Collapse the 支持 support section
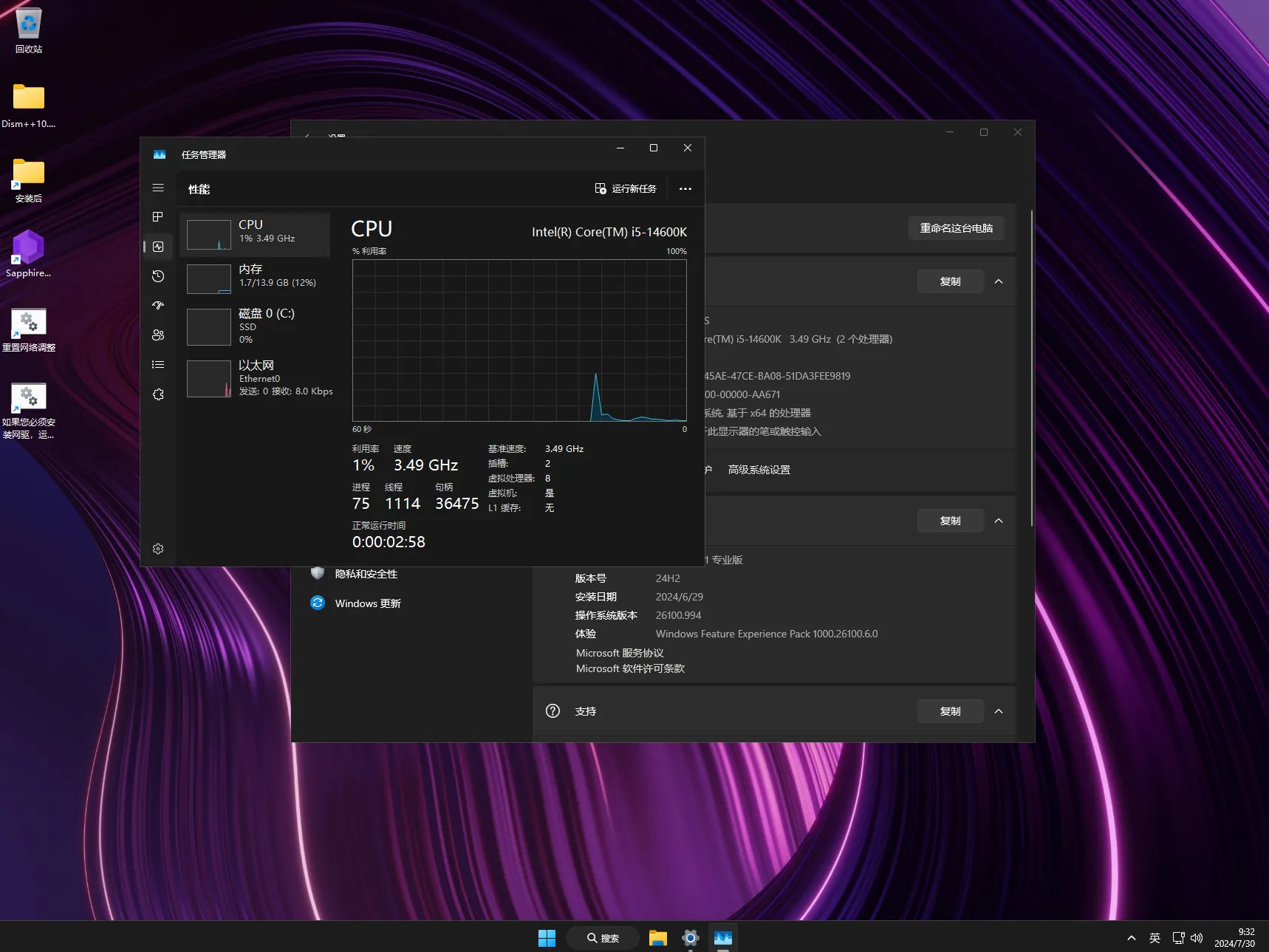Screen dimensions: 1269x952 [x=999, y=710]
